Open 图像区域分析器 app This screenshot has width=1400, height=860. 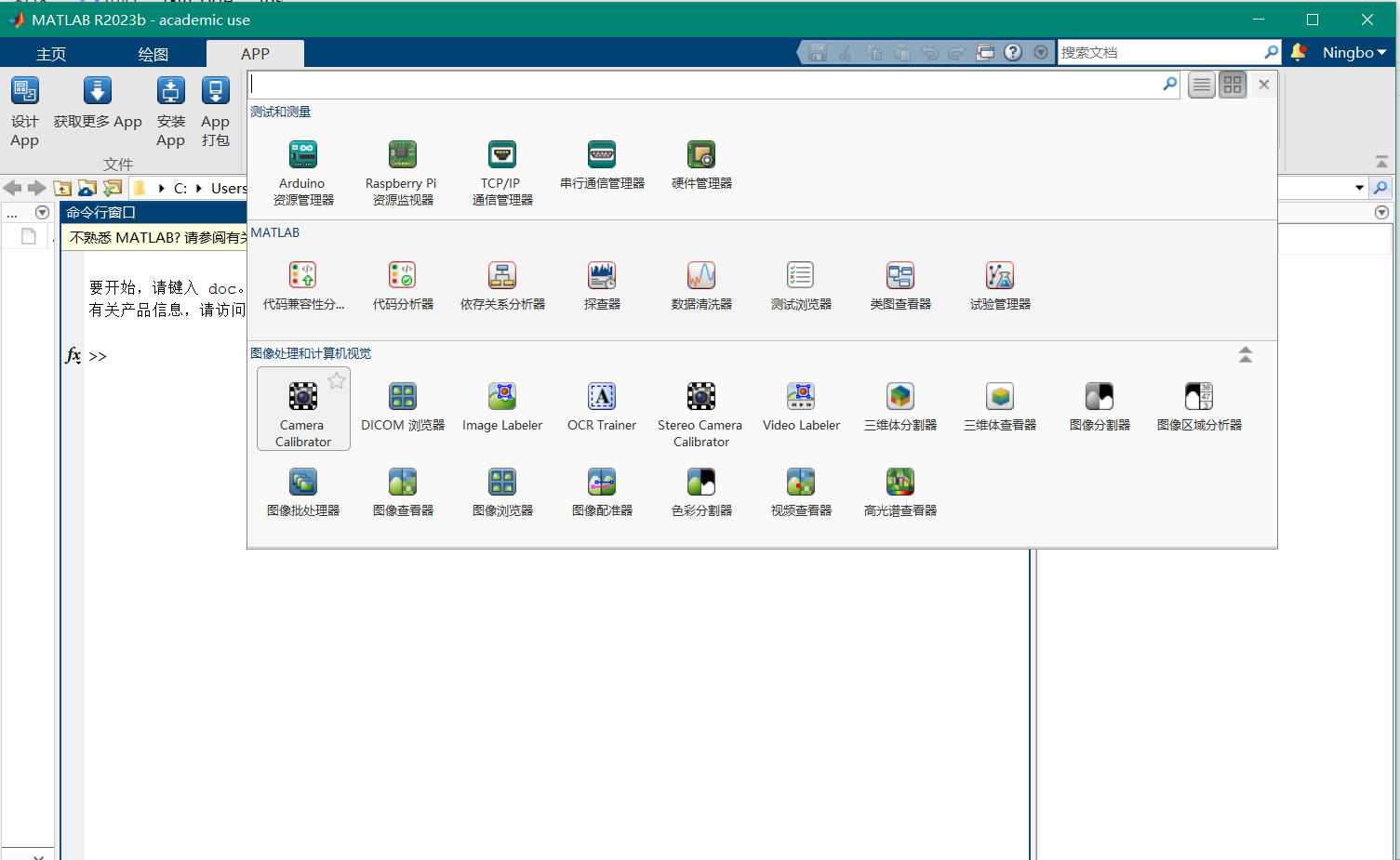pos(1199,406)
